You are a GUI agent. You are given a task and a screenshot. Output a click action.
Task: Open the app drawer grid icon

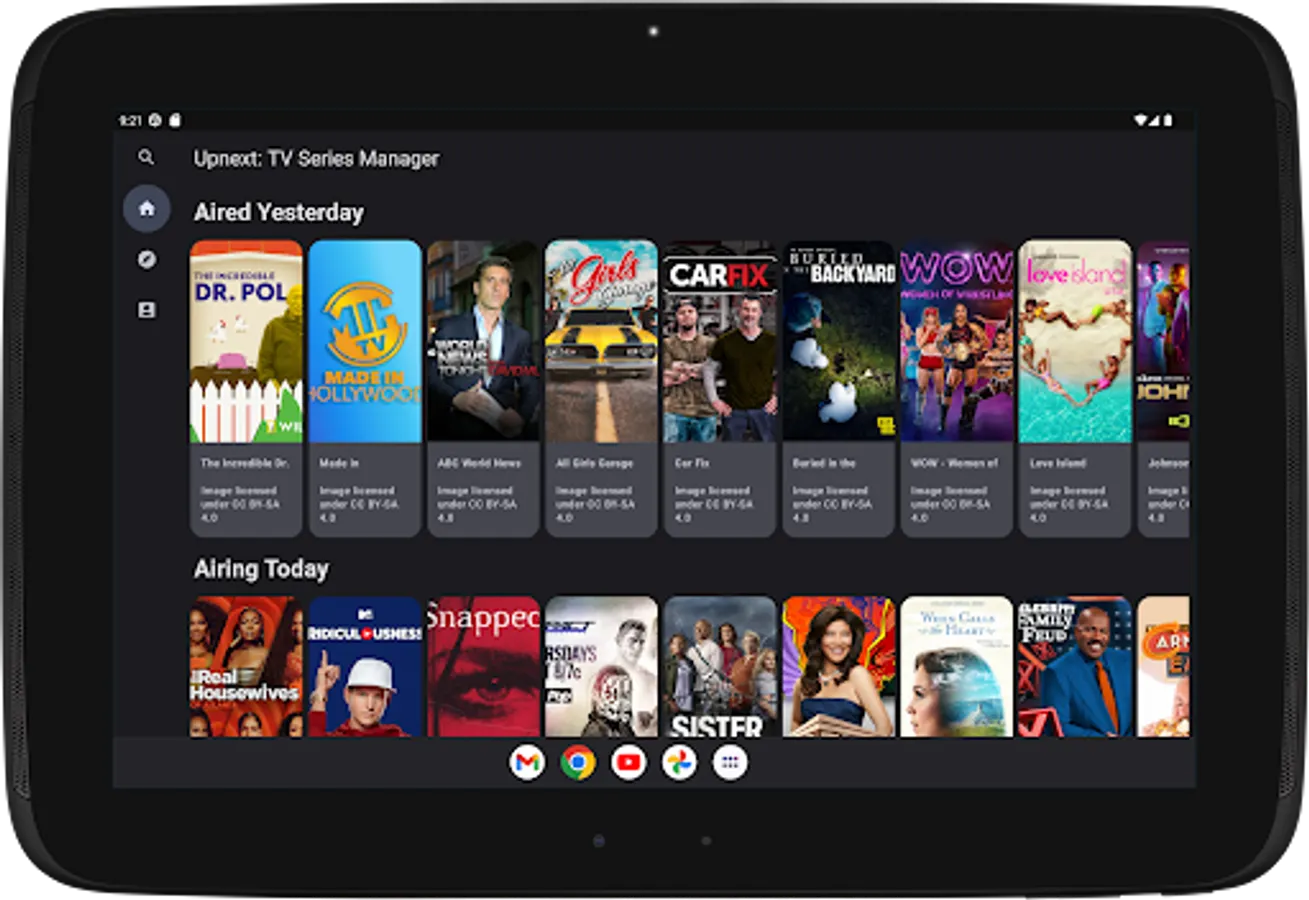(730, 763)
